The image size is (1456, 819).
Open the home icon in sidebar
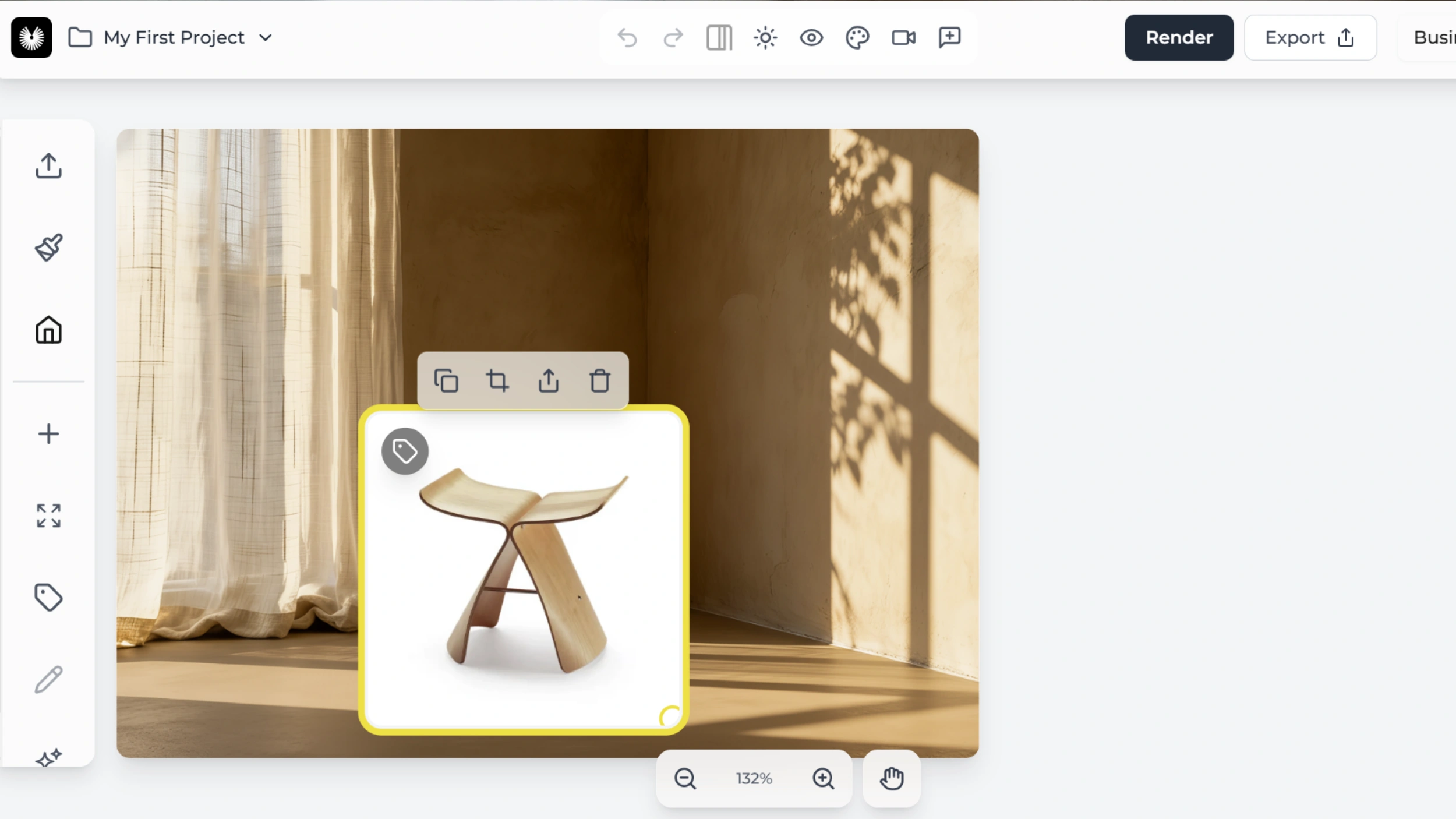48,330
